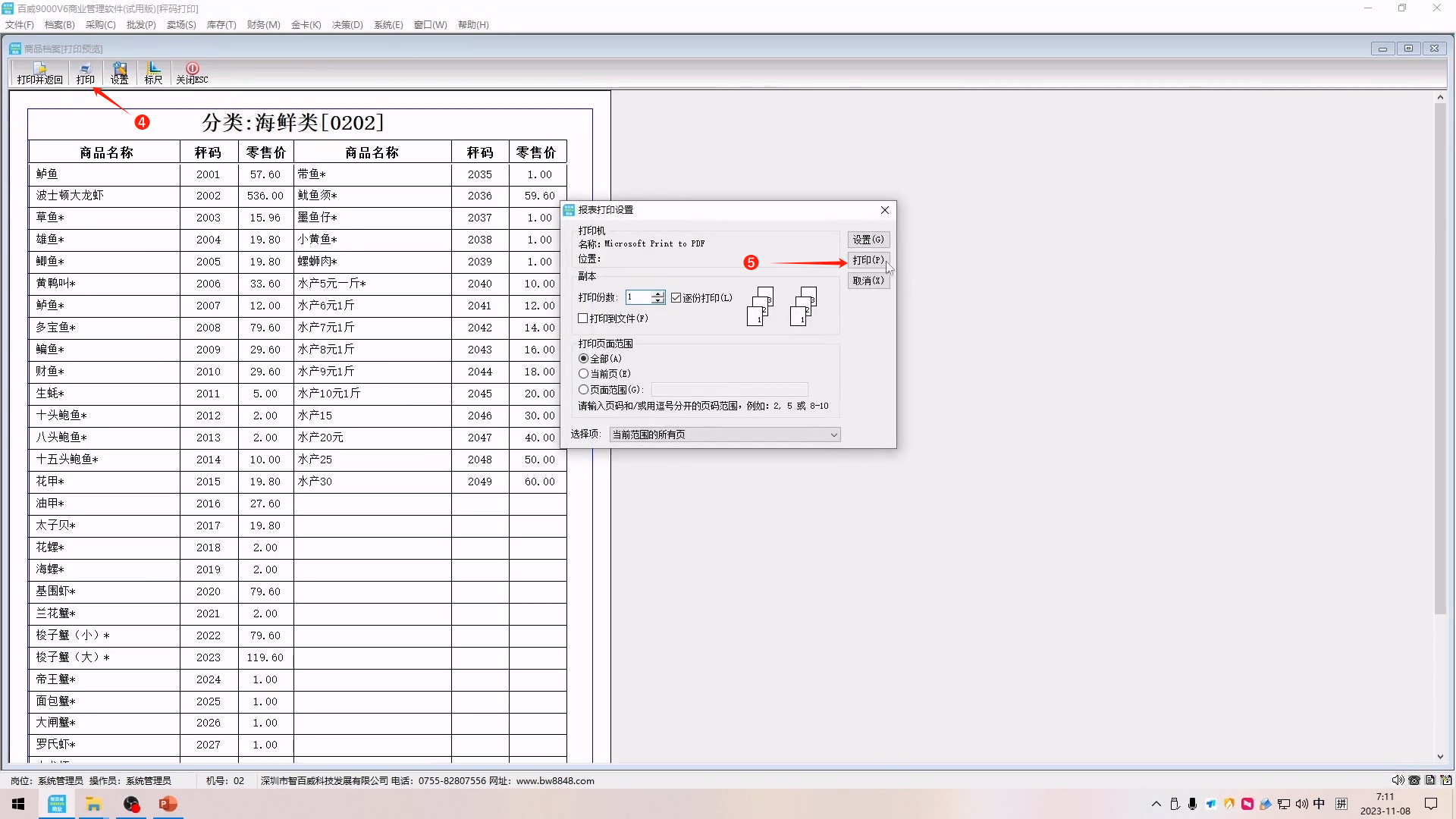Open File Explorer from the taskbar
This screenshot has height=819, width=1456.
click(x=94, y=804)
